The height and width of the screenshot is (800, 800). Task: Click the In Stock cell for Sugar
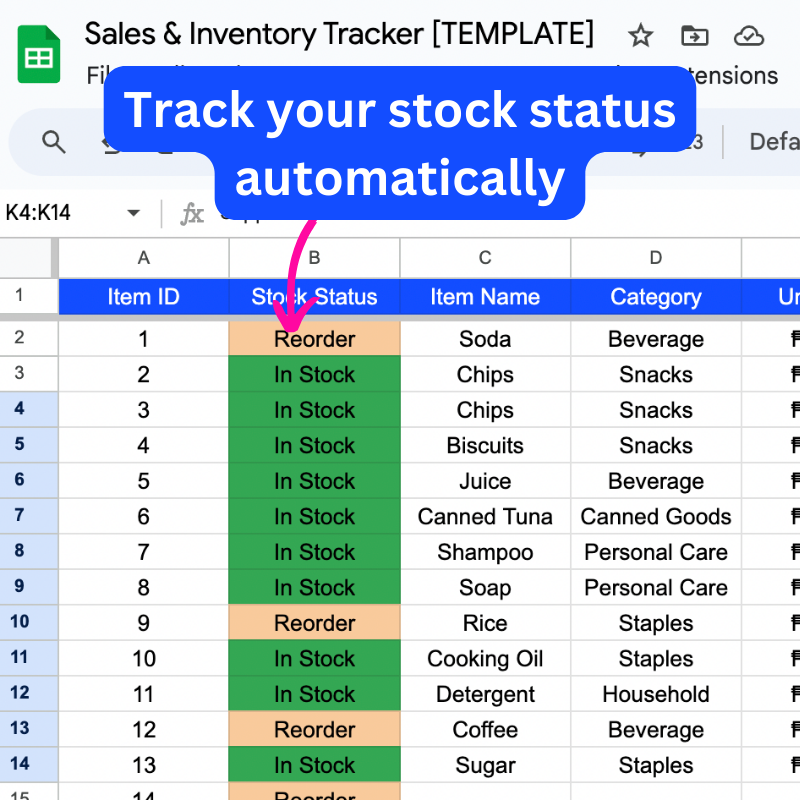pyautogui.click(x=314, y=765)
